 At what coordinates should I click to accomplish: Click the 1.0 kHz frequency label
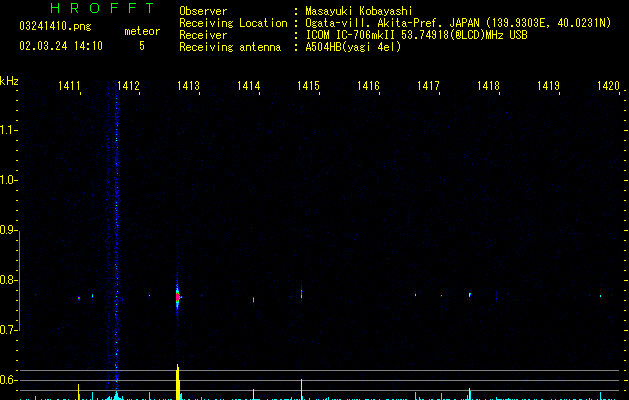tap(8, 180)
